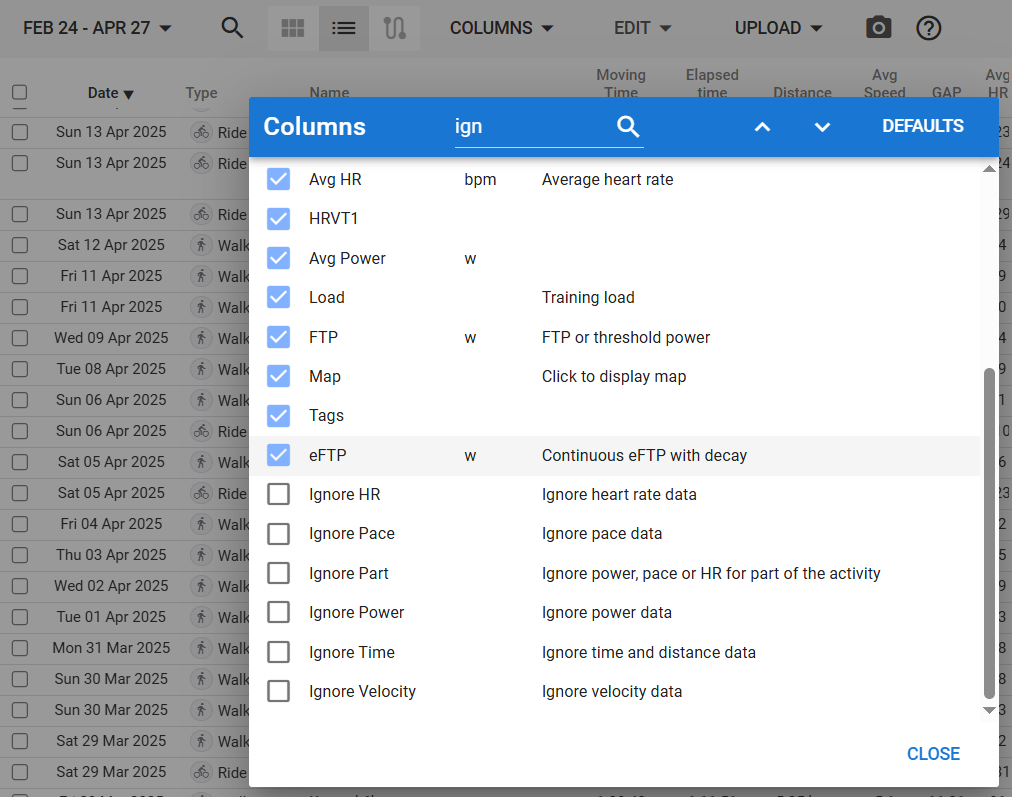Select the Mon 31 Mar 2025 row checkbox
The image size is (1012, 797).
pos(19,648)
